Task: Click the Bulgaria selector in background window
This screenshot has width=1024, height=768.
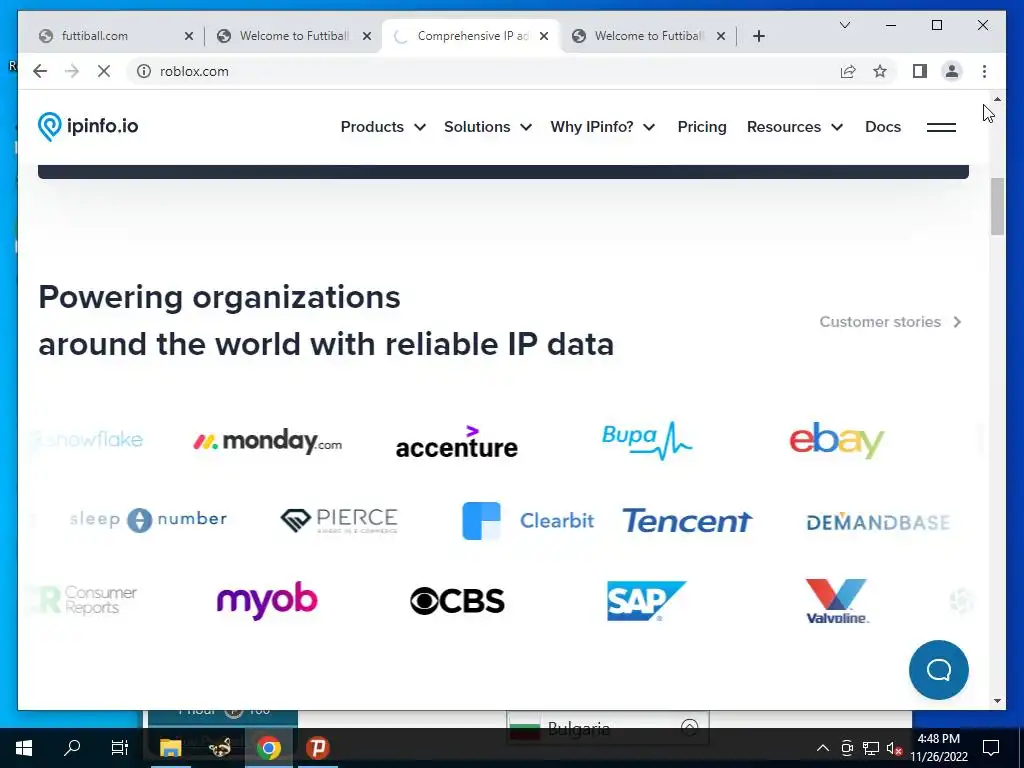Action: (x=607, y=728)
